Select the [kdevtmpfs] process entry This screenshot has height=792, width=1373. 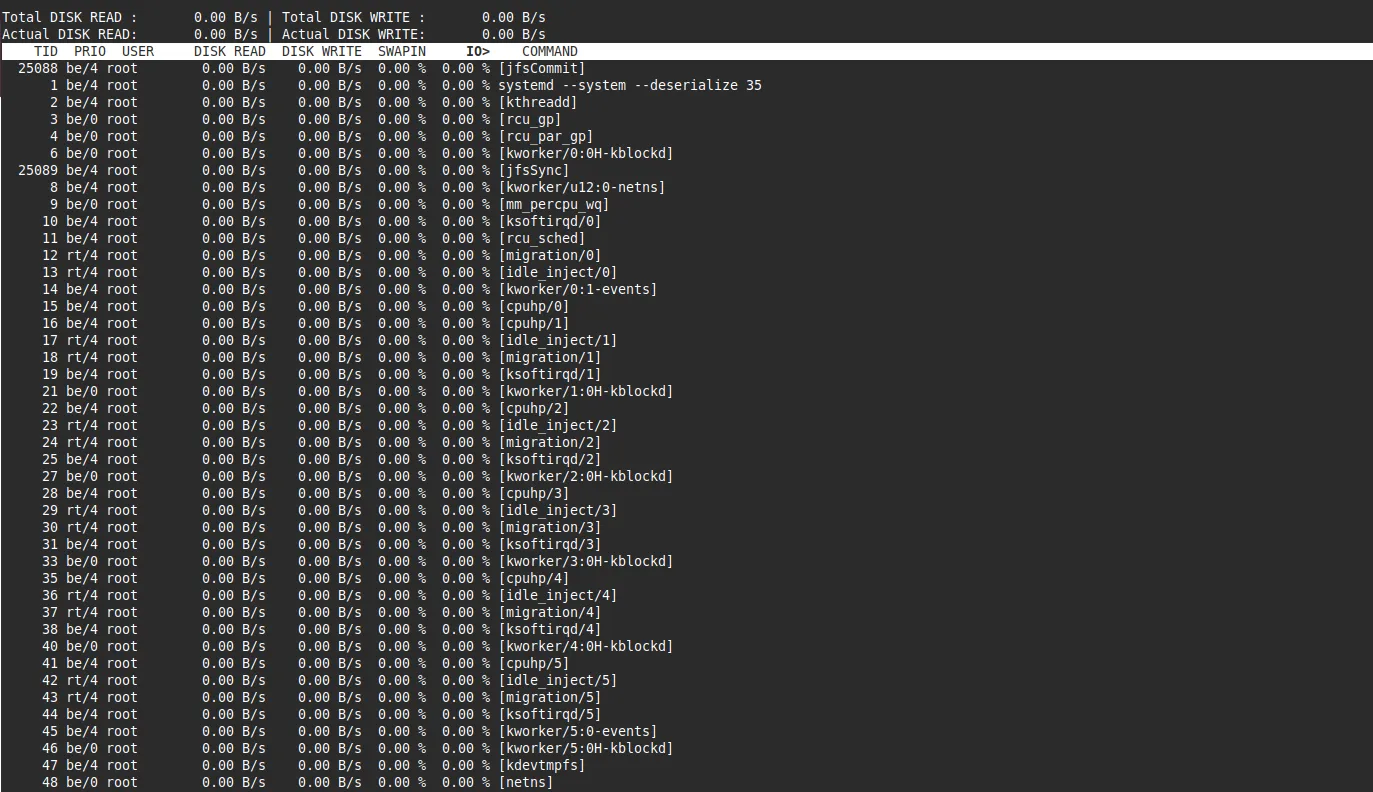click(x=542, y=765)
